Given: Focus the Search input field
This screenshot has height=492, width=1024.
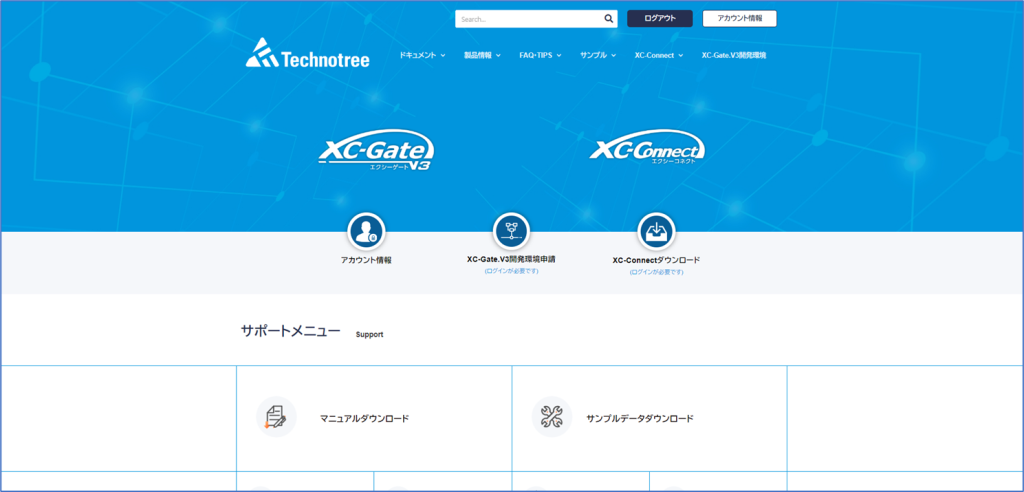Looking at the screenshot, I should (528, 18).
